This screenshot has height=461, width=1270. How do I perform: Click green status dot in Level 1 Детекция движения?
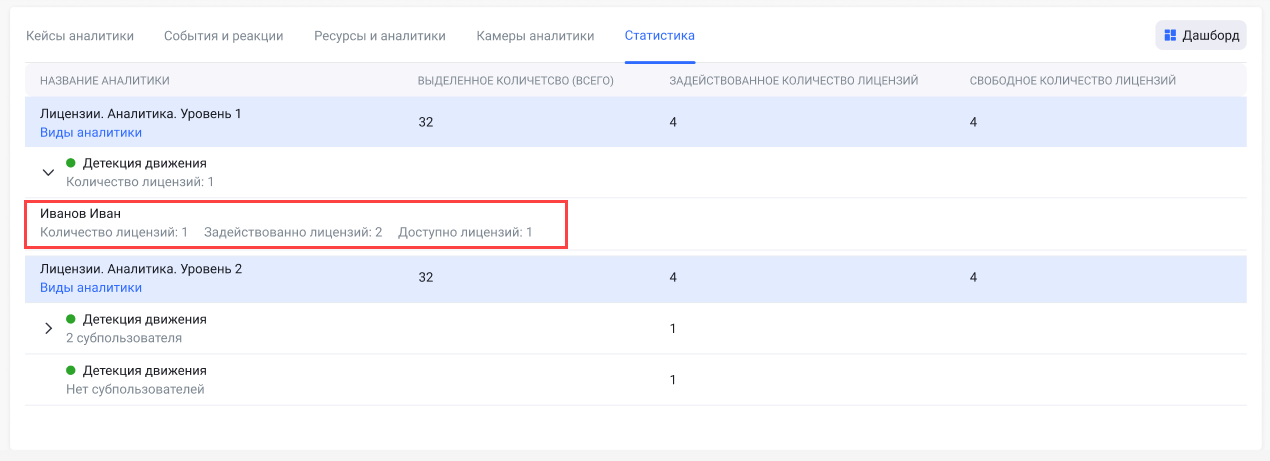coord(71,163)
